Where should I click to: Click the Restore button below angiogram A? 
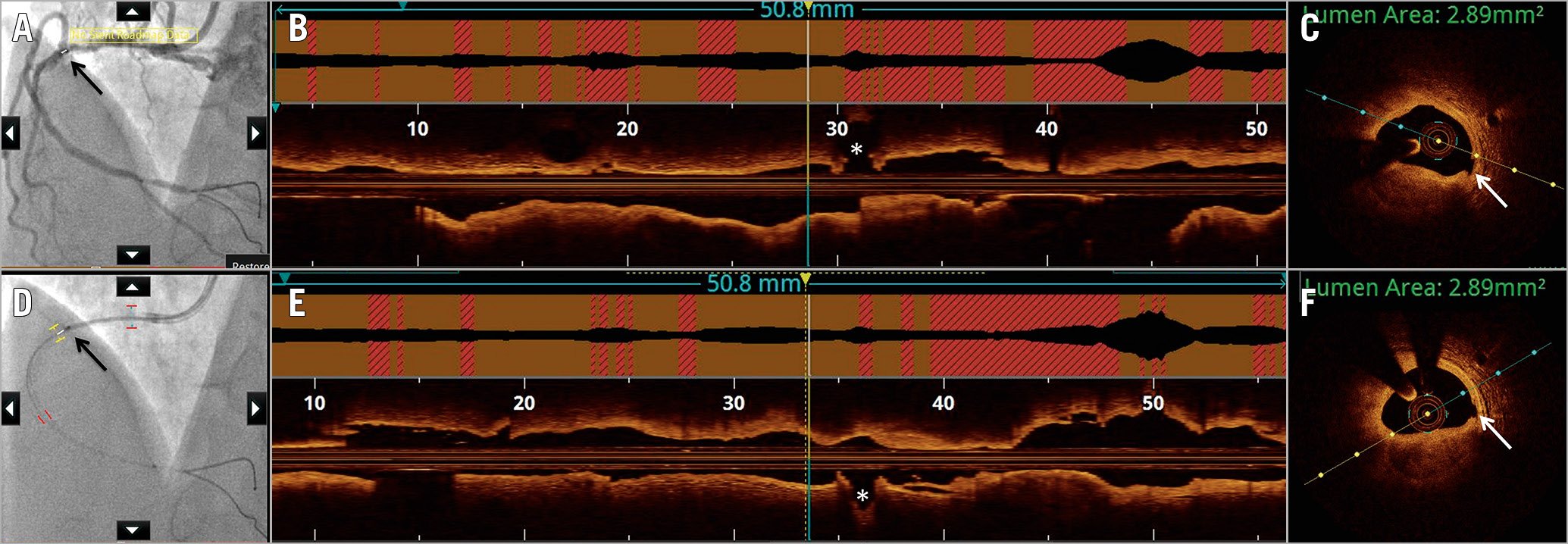(x=249, y=264)
